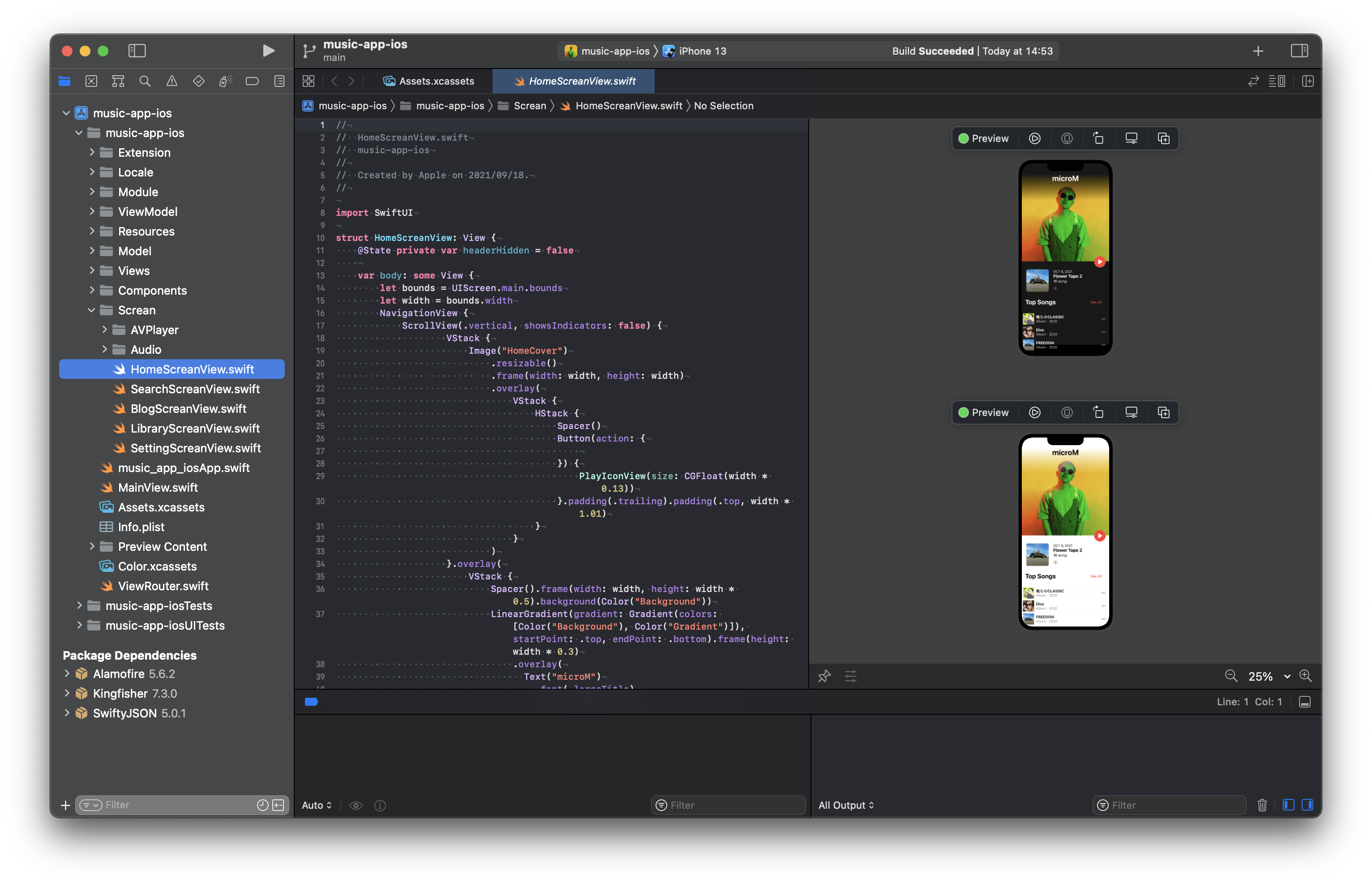This screenshot has height=884, width=1372.
Task: Toggle the navigator sidebar visibility
Action: point(137,51)
